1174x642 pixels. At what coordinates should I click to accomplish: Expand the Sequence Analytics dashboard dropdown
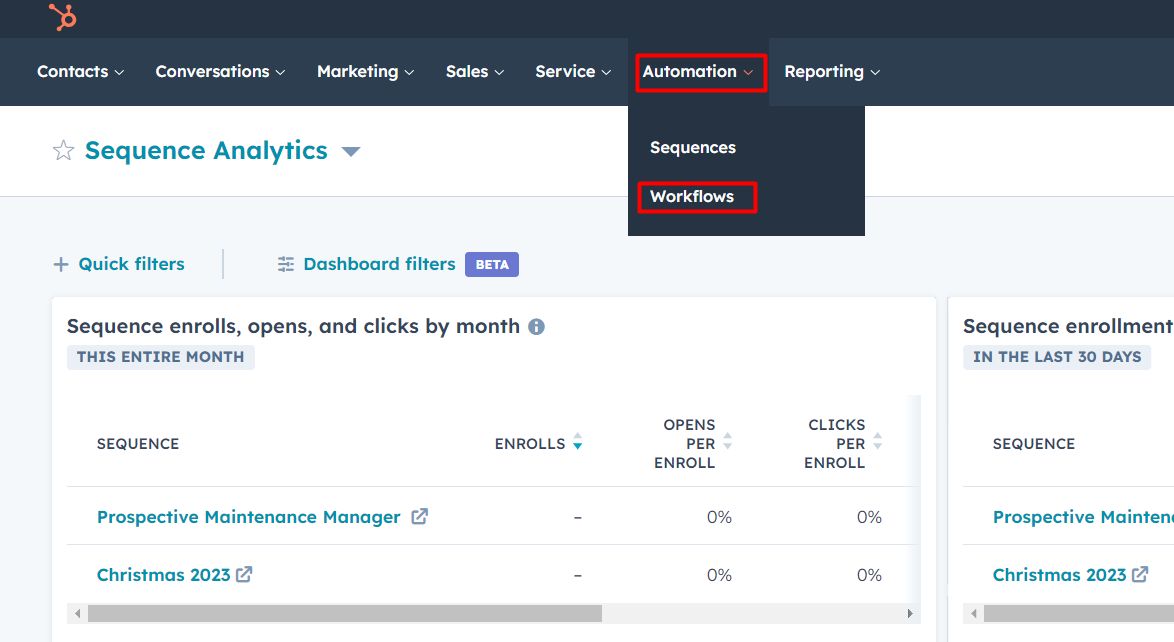click(350, 151)
